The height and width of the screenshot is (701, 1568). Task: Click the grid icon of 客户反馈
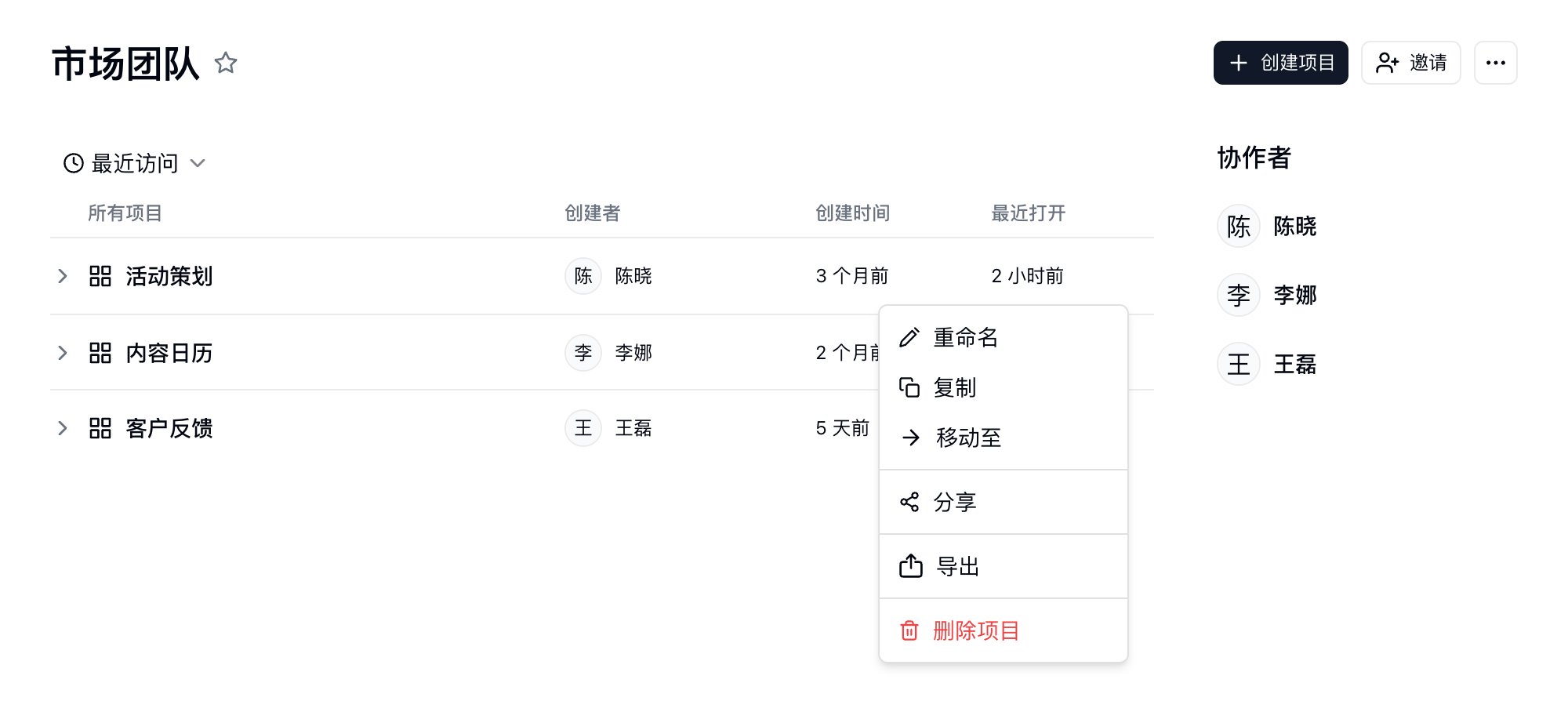coord(100,428)
